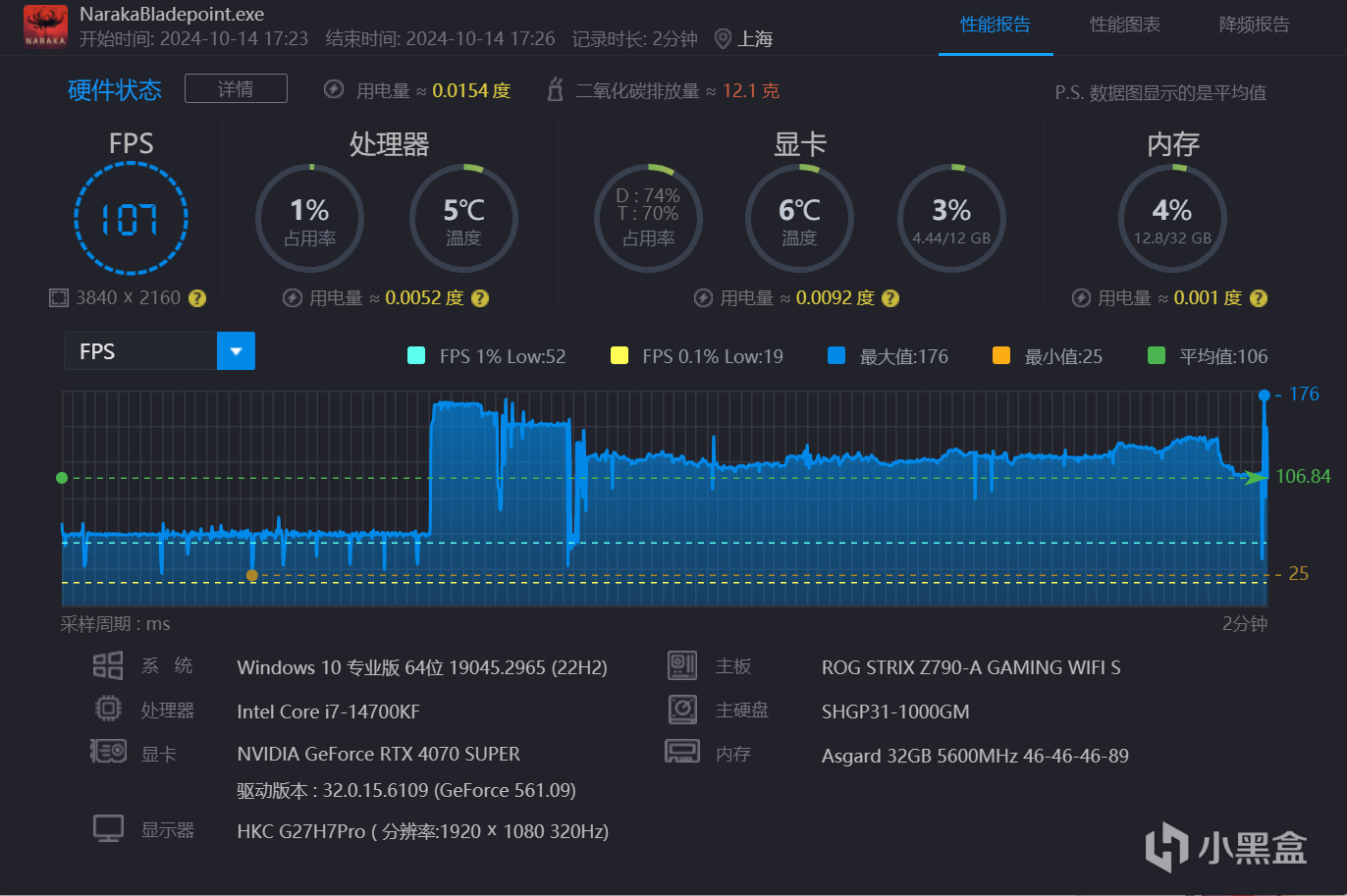Screen dimensions: 1347x896
Task: Click the 最大值:176 legend label
Action: 904,356
